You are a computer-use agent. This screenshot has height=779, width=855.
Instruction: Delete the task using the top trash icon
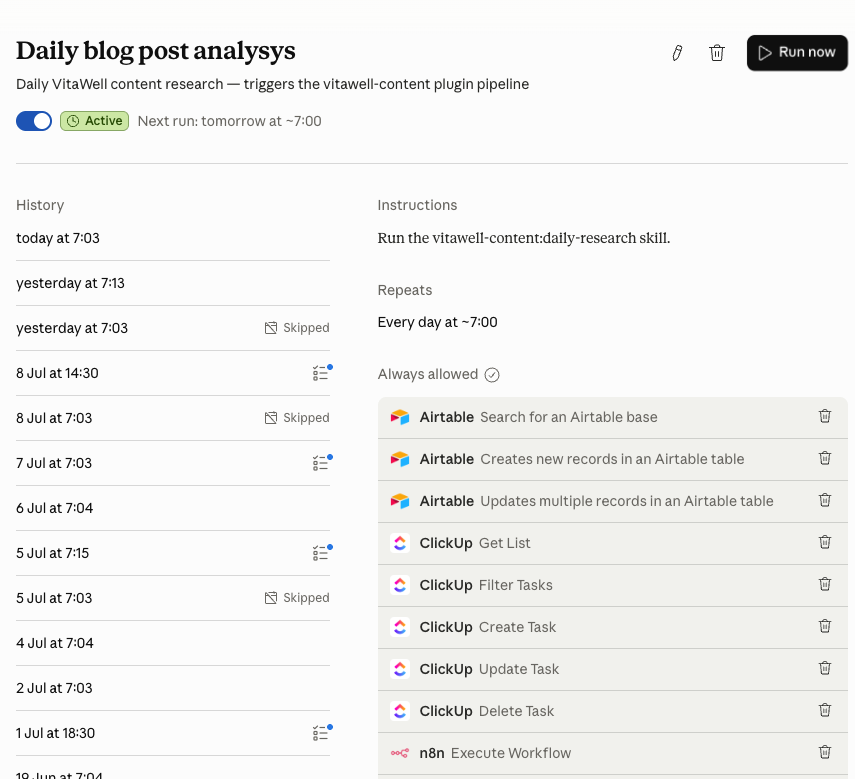(716, 53)
